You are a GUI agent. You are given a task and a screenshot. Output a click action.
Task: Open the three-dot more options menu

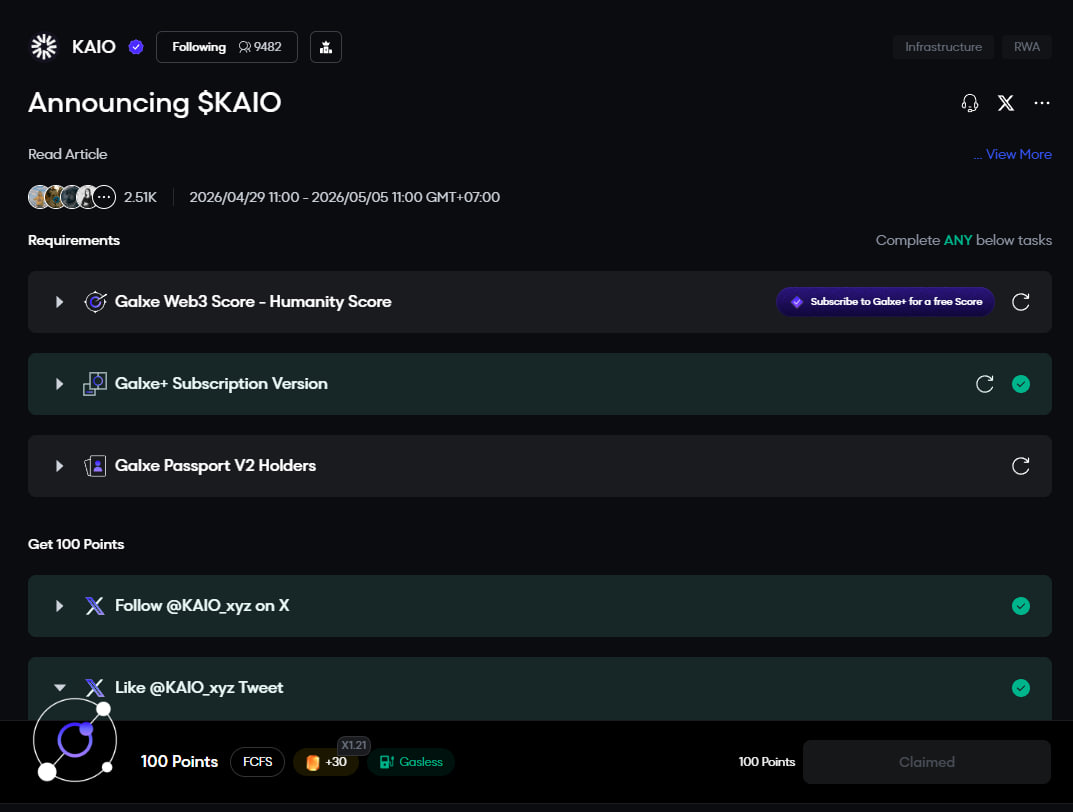click(1042, 103)
